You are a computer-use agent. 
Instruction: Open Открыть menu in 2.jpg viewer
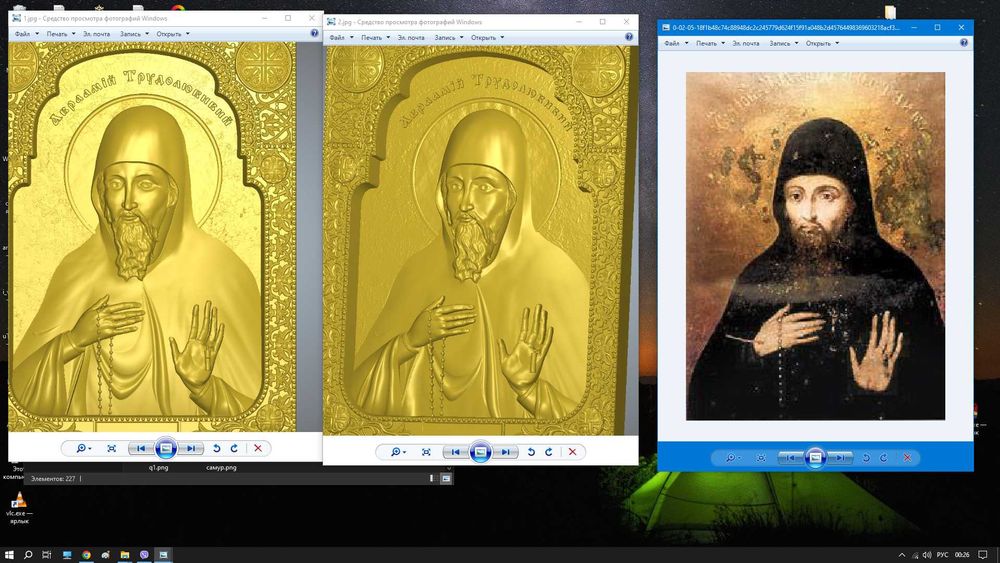pyautogui.click(x=487, y=38)
